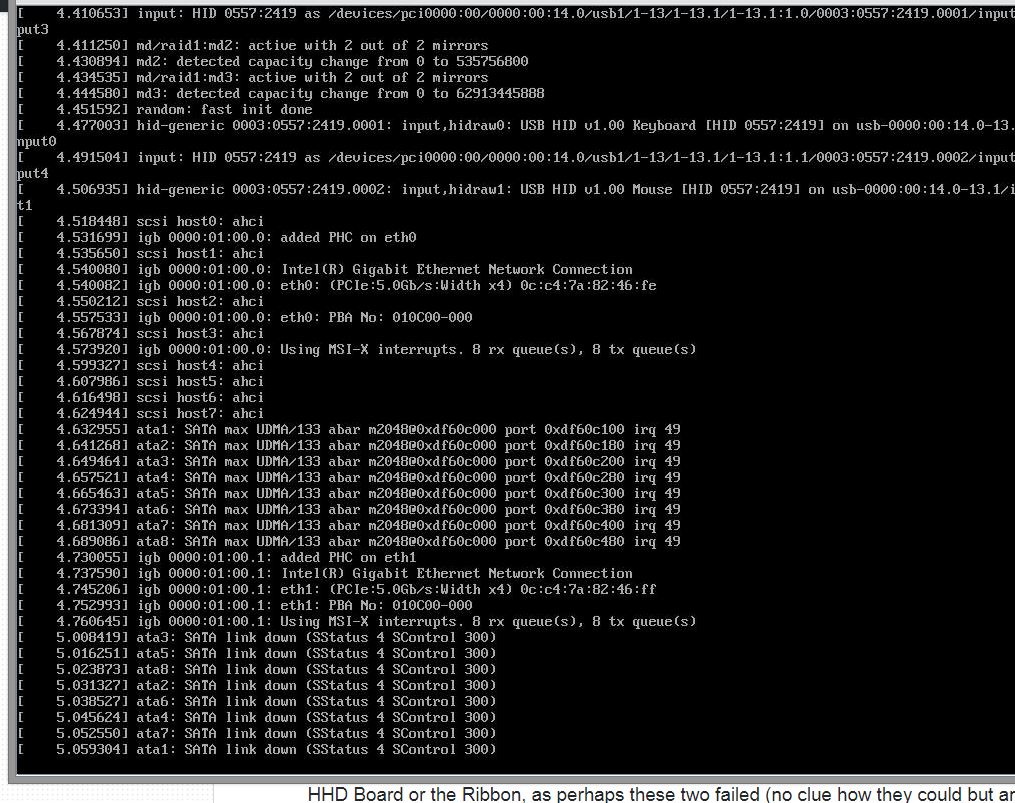Click 'ata7: SATA link down' line
This screenshot has height=803, width=1015.
[x=257, y=734]
